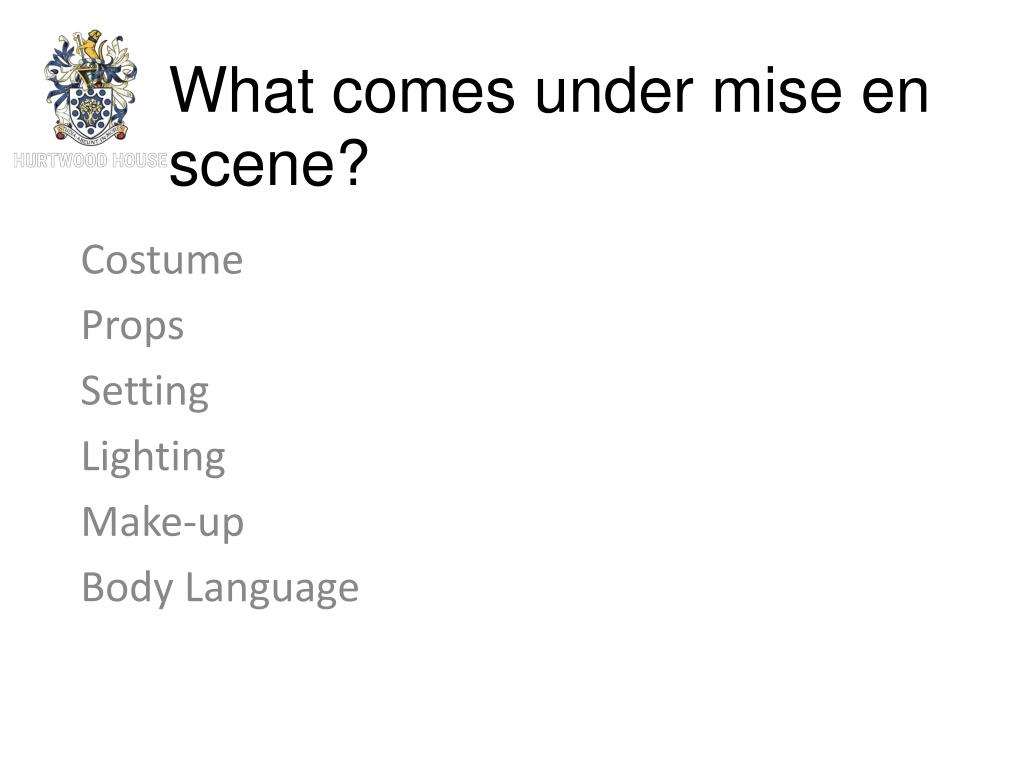The width and height of the screenshot is (1024, 768).
Task: Click the shield in the crest image
Action: (x=90, y=111)
